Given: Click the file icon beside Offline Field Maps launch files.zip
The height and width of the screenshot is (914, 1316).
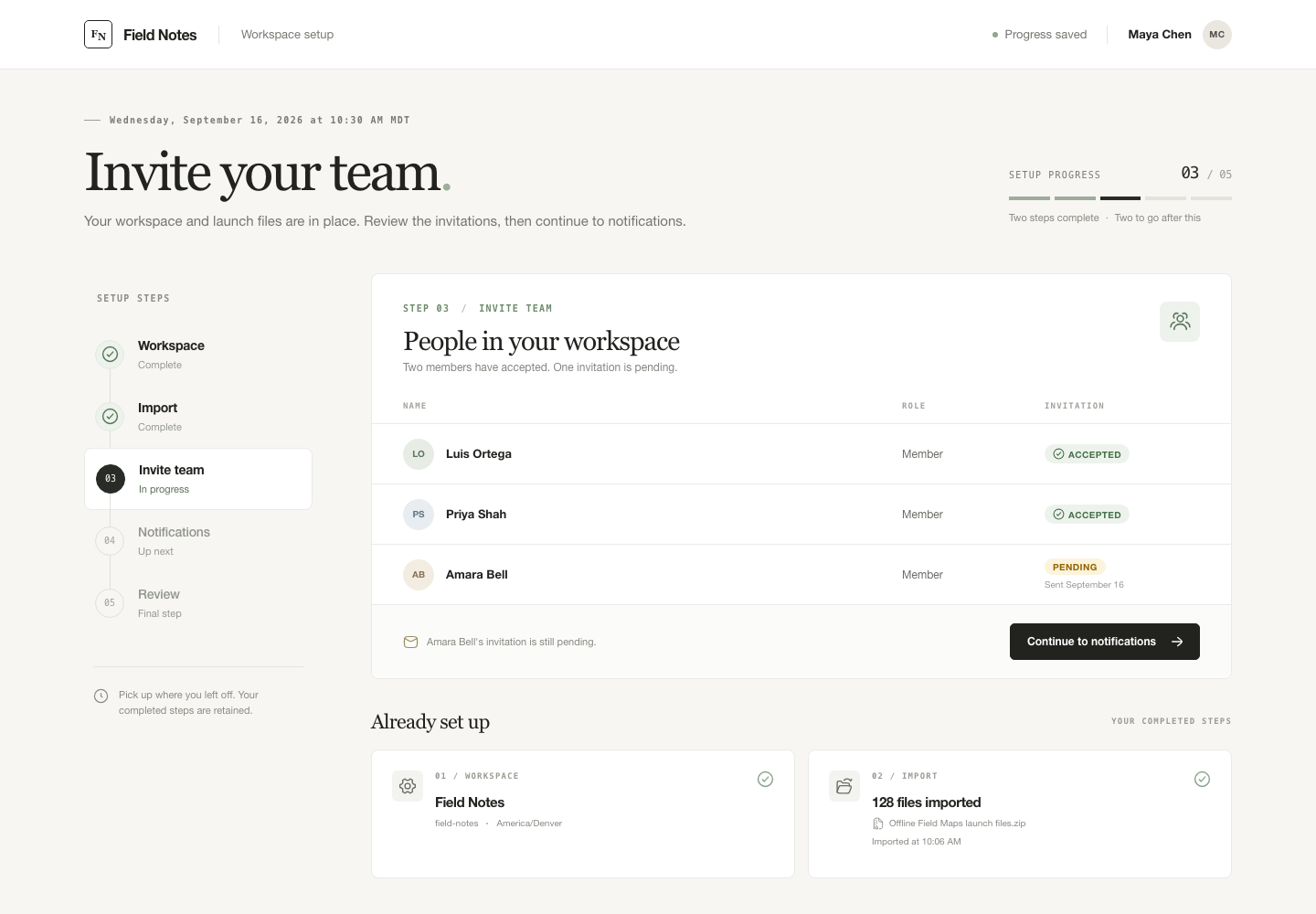Looking at the screenshot, I should tap(878, 824).
